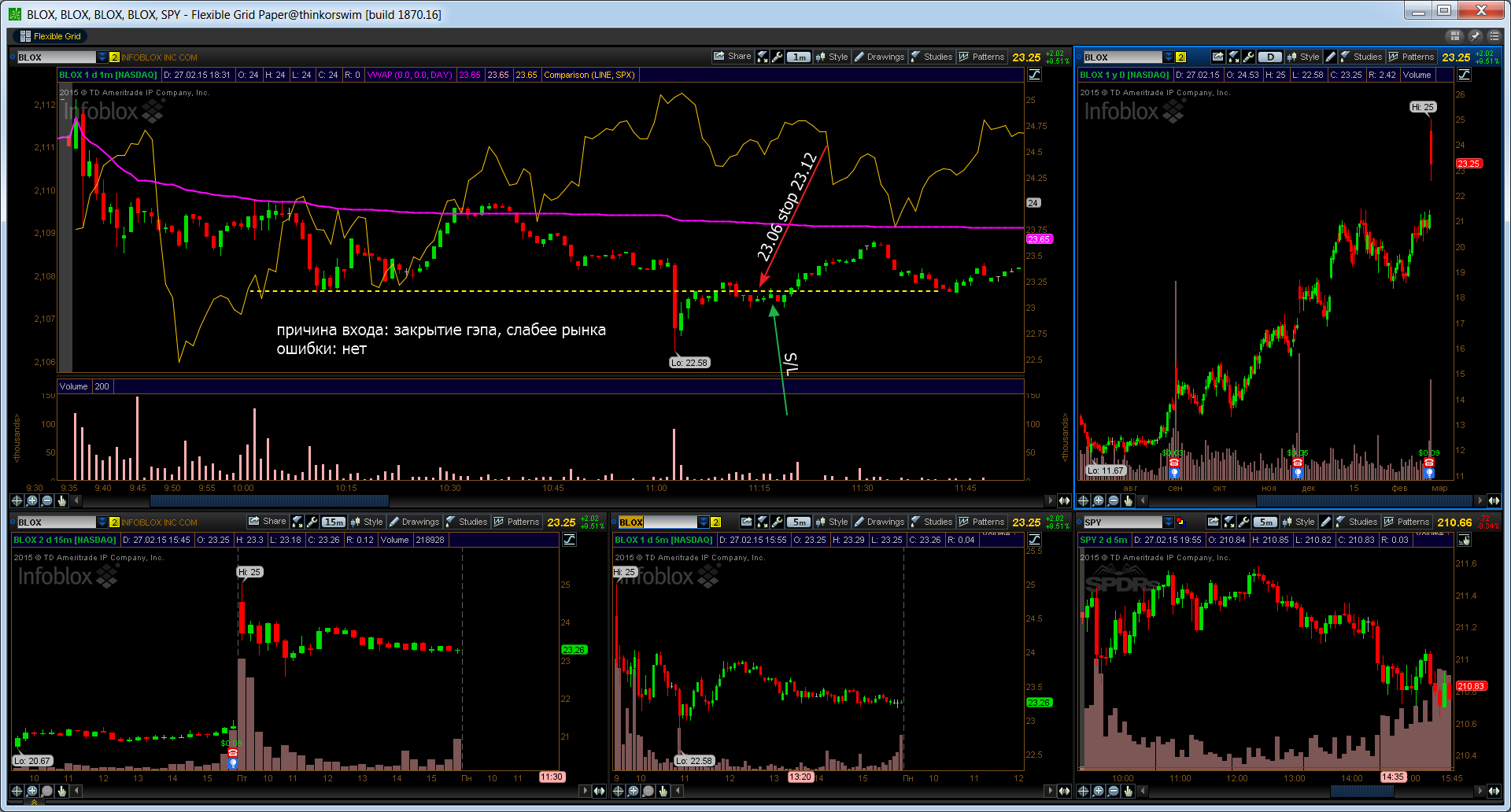Zoom in using magnifier plus under 1m chart
The width and height of the screenshot is (1511, 812).
coord(31,500)
